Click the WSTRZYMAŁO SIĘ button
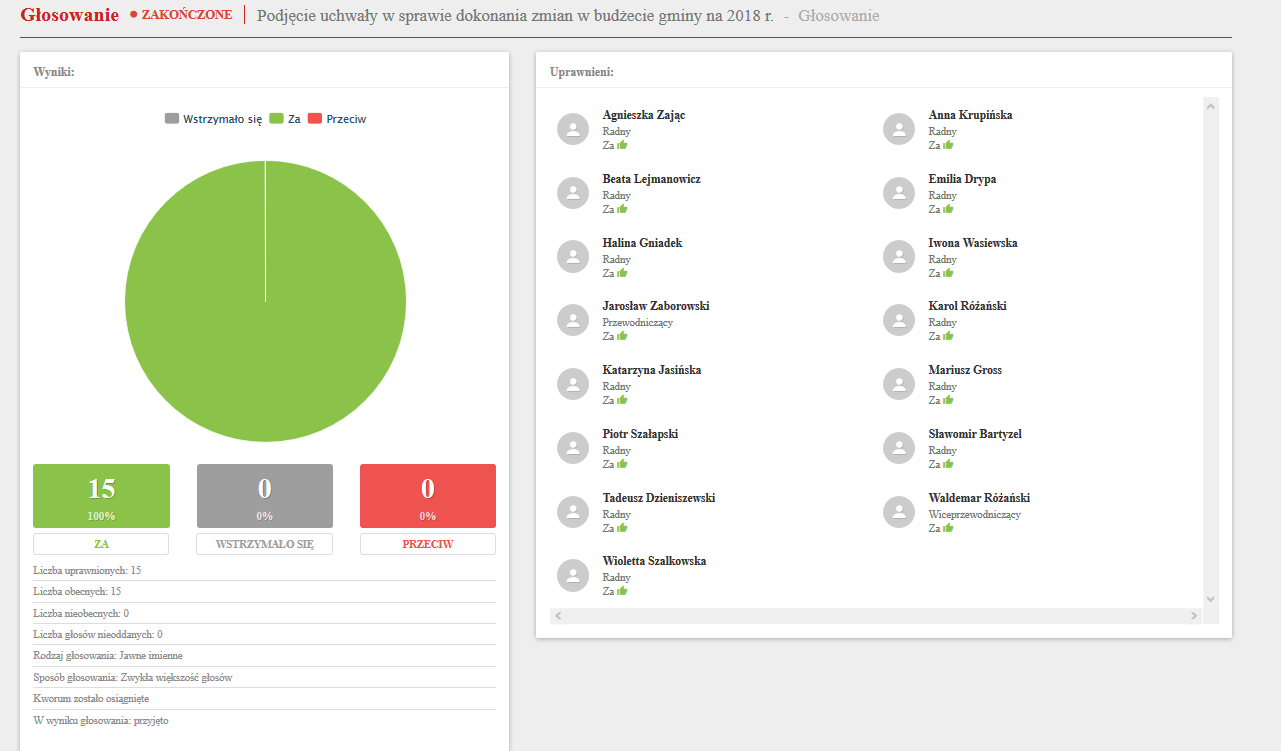This screenshot has width=1281, height=751. point(265,544)
